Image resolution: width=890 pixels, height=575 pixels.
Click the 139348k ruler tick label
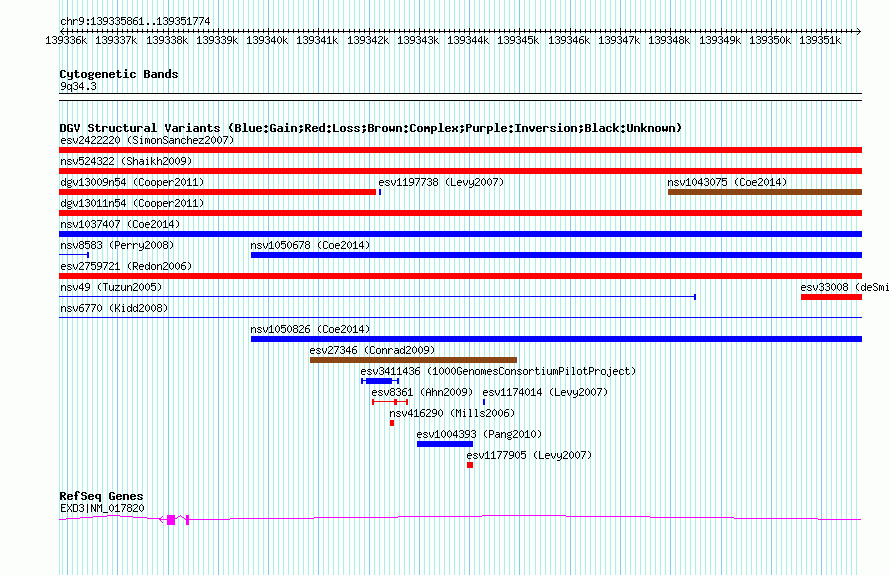pyautogui.click(x=669, y=40)
